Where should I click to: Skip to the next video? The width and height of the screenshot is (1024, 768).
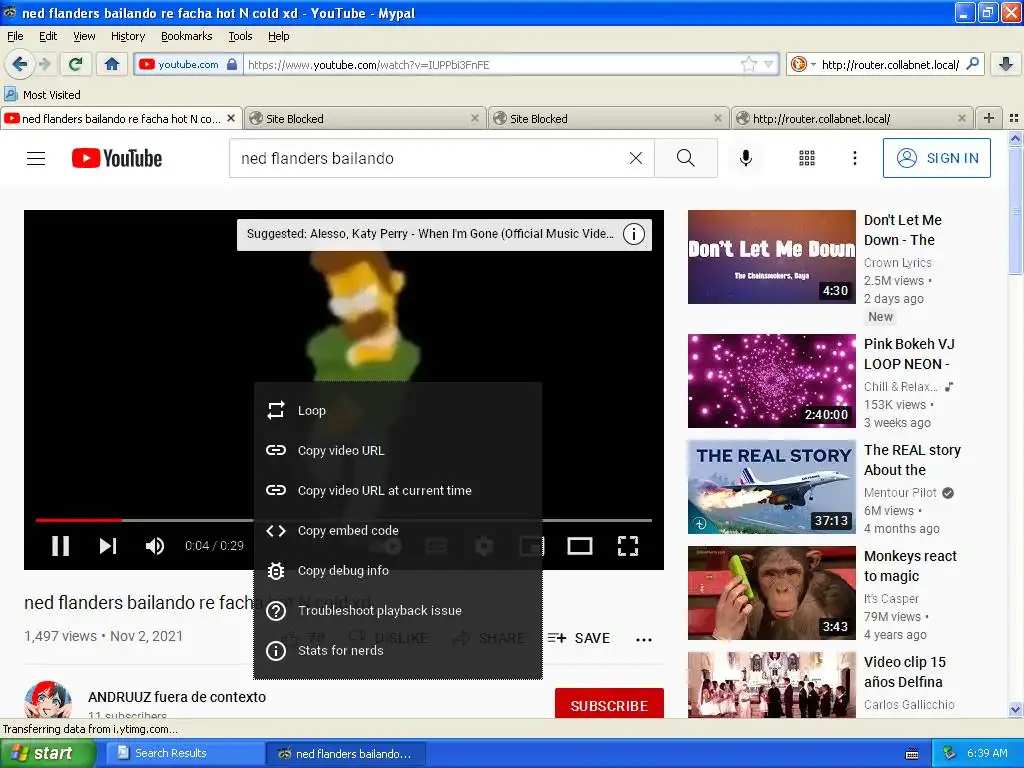coord(108,545)
